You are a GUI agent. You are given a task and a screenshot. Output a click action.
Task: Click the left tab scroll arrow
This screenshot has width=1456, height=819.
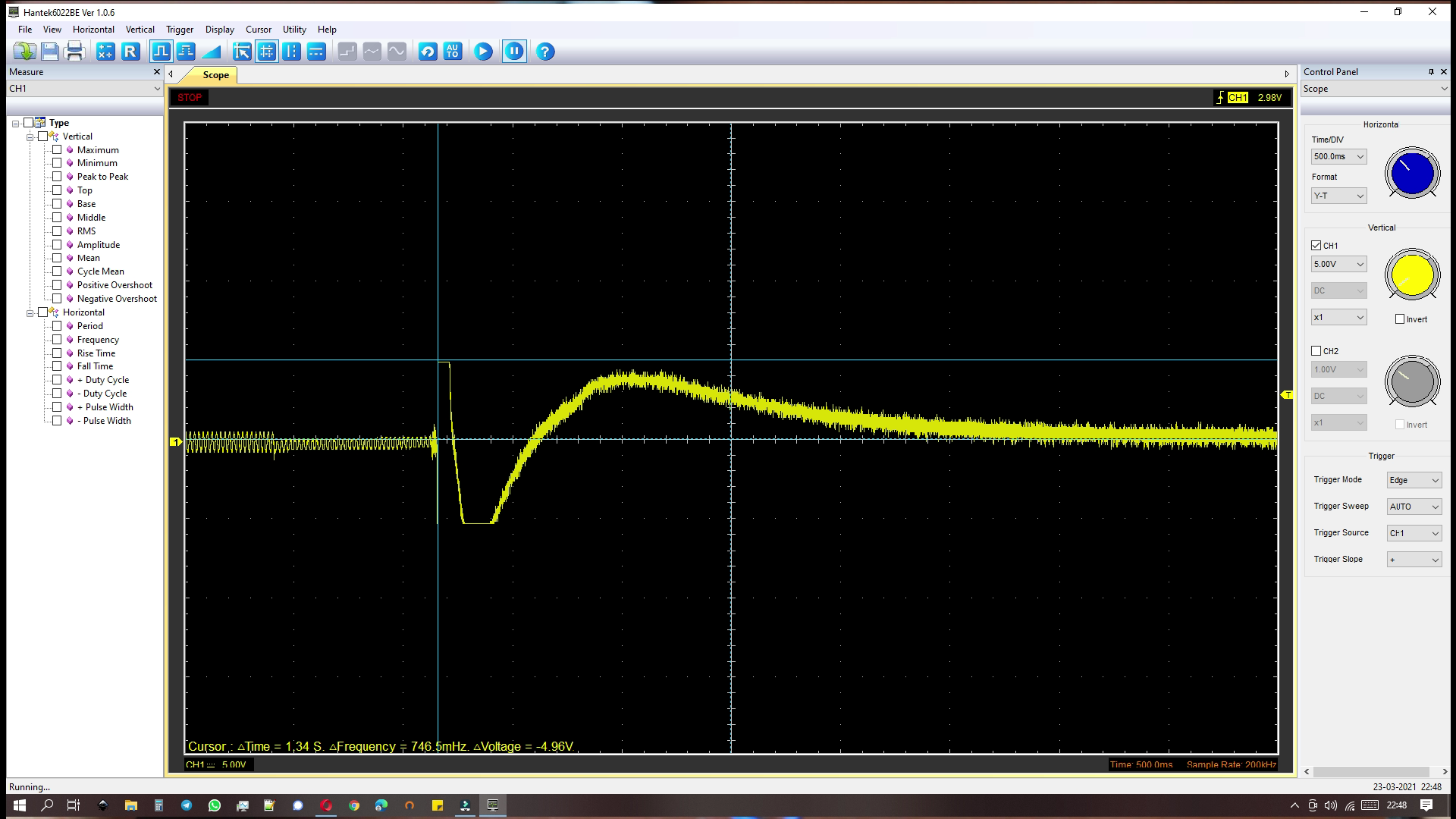point(171,74)
